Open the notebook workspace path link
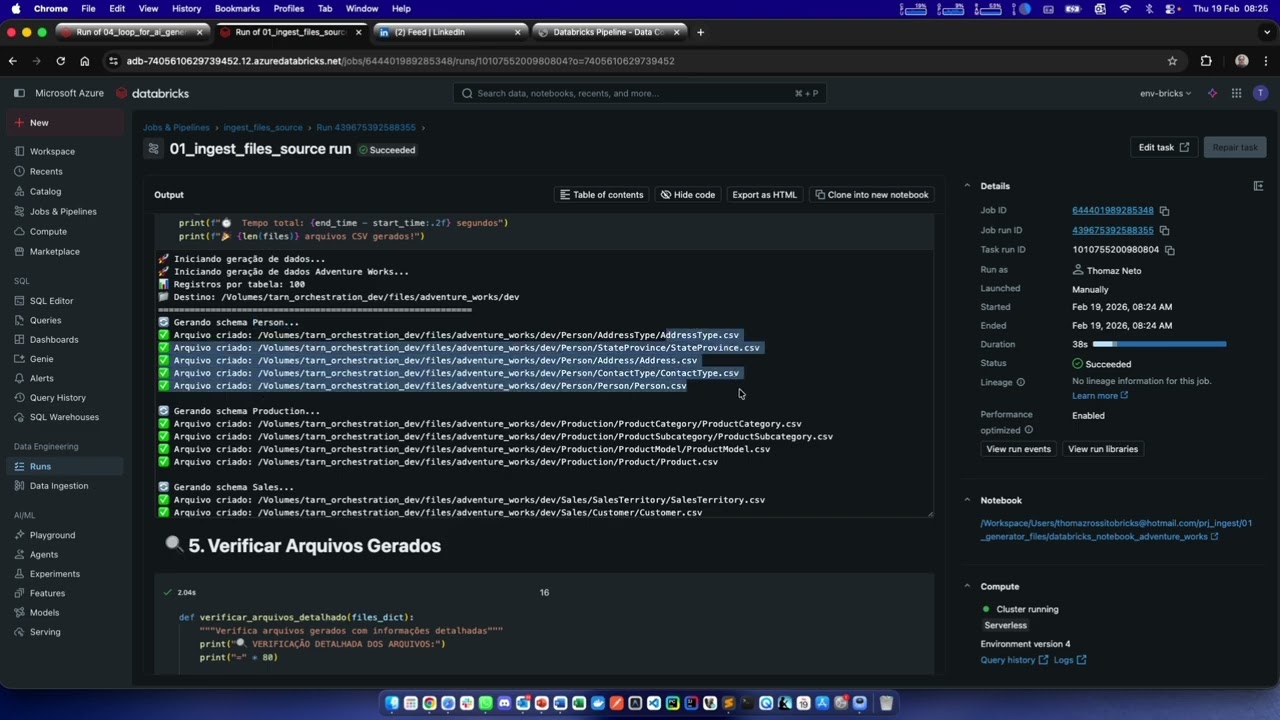This screenshot has height=720, width=1280. coord(1116,530)
